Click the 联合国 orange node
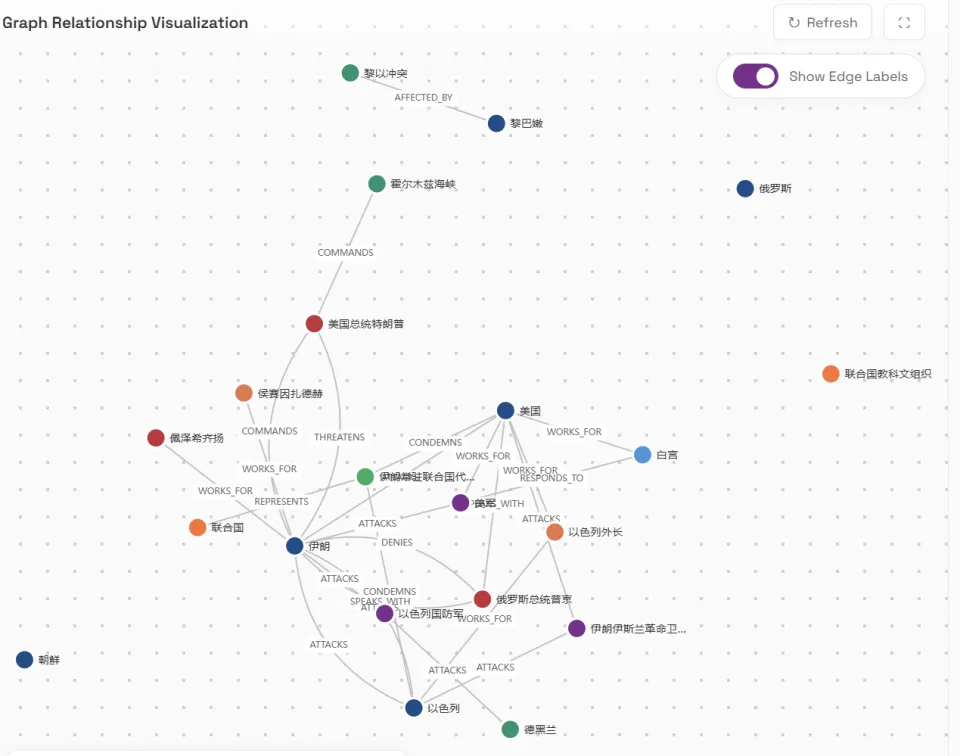This screenshot has height=756, width=960. (x=198, y=527)
